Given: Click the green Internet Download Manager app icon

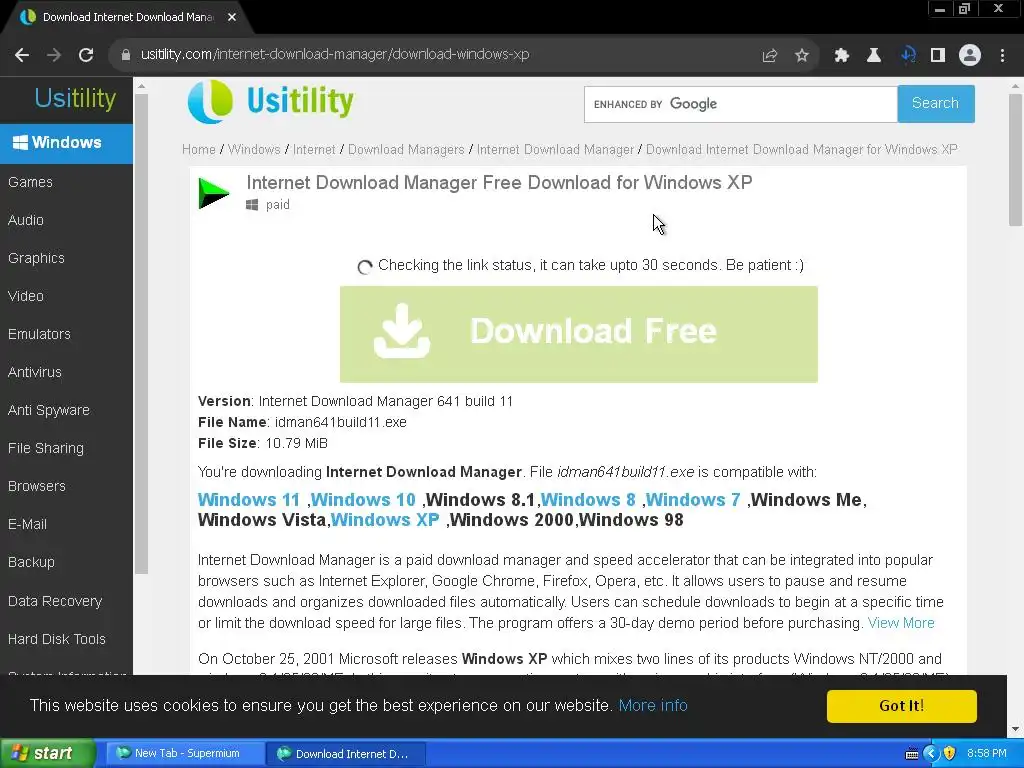Looking at the screenshot, I should (x=214, y=193).
